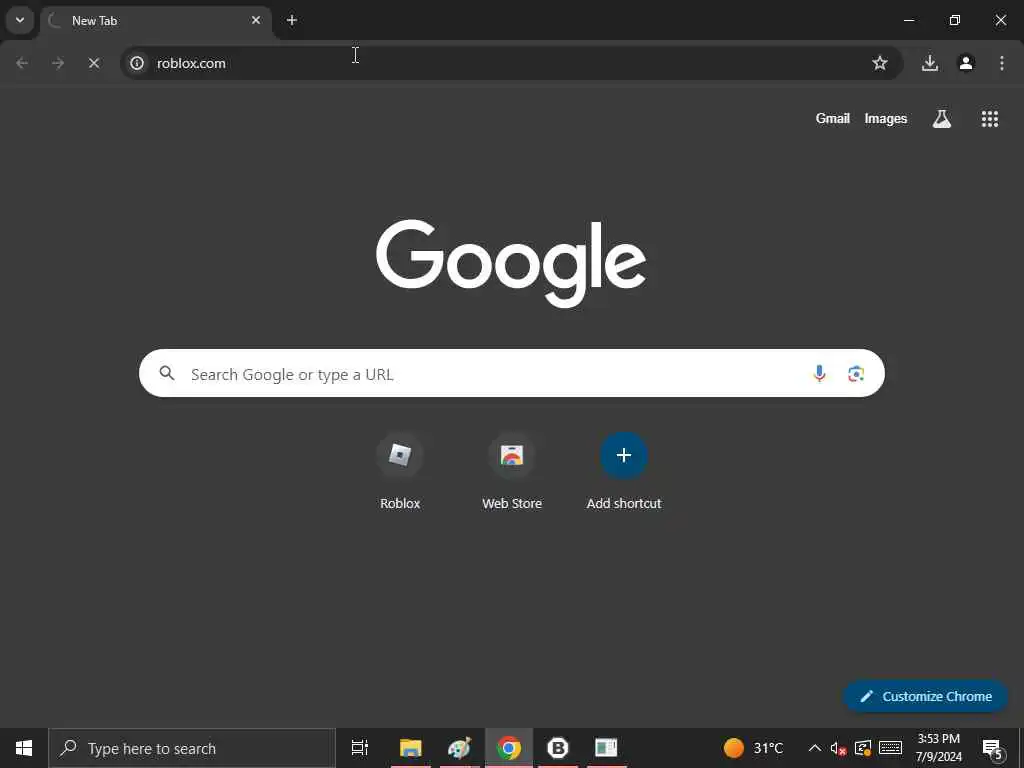Stop loading the page

(94, 63)
